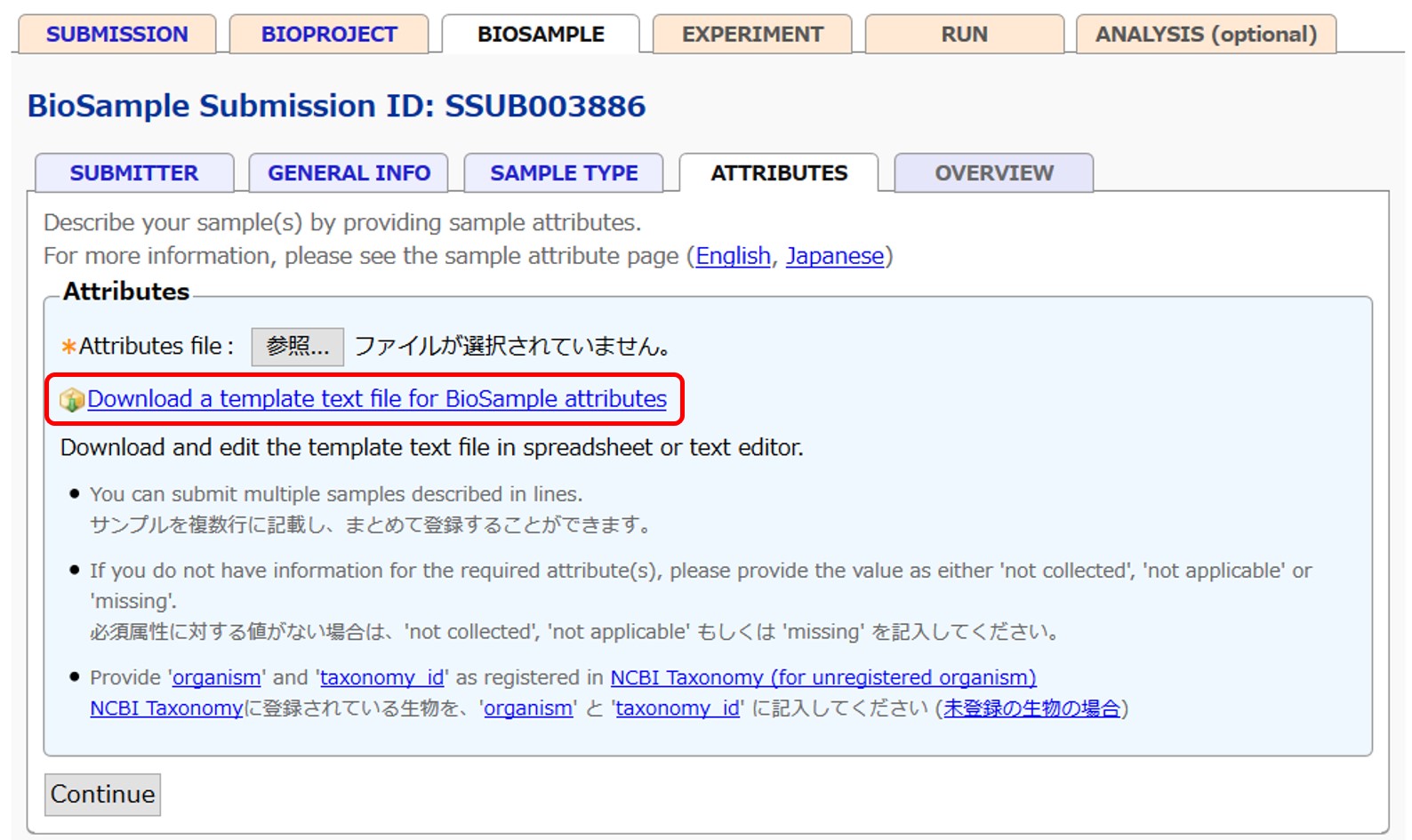The image size is (1412, 840).
Task: Go to the EXPERIMENT tab
Action: tap(752, 35)
